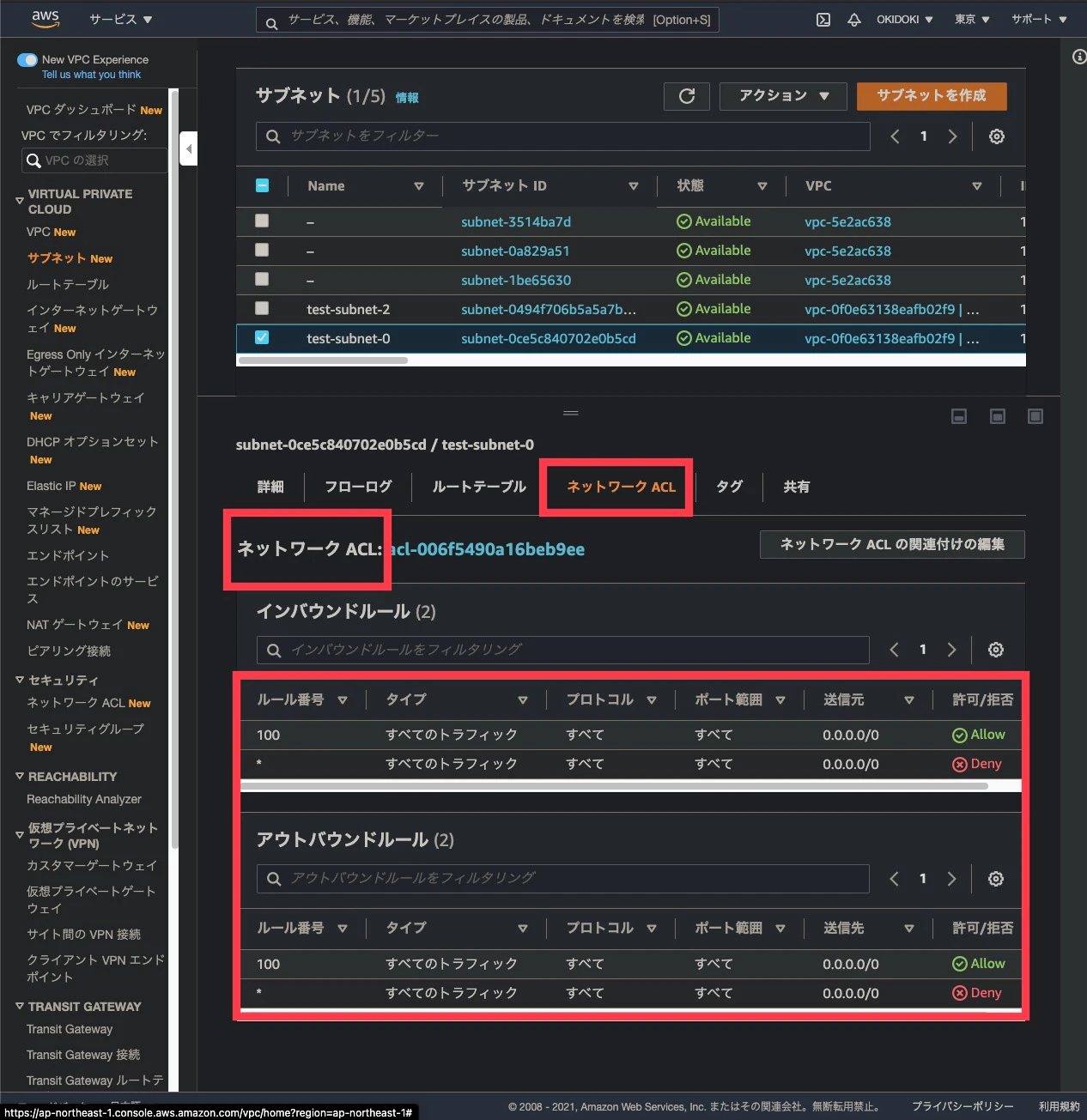Viewport: 1087px width, 1120px height.
Task: Collapse the TRANSIT GATEWAY sidebar section
Action: [x=20, y=1006]
